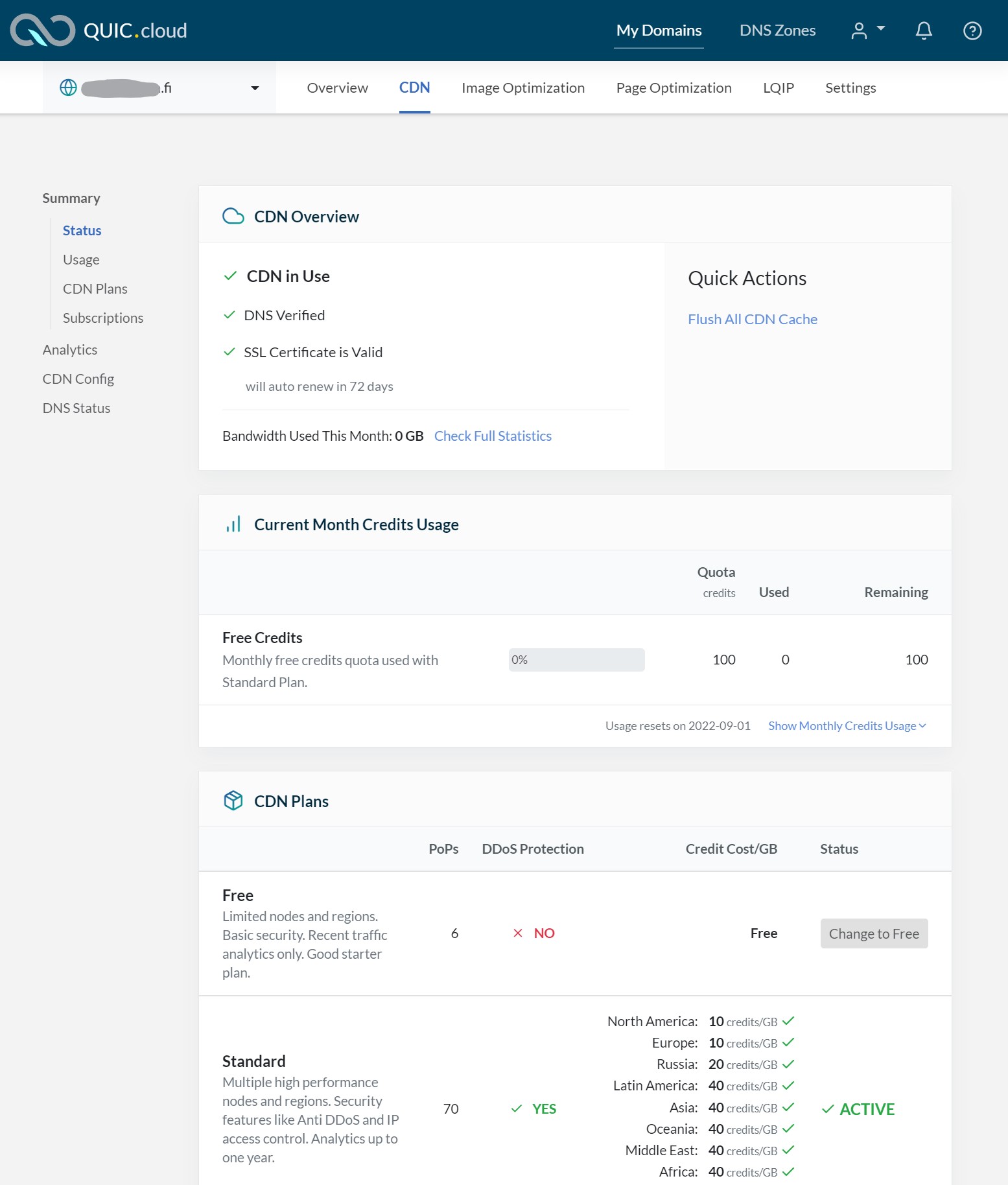Open the help question mark icon
The width and height of the screenshot is (1008, 1185).
click(972, 30)
